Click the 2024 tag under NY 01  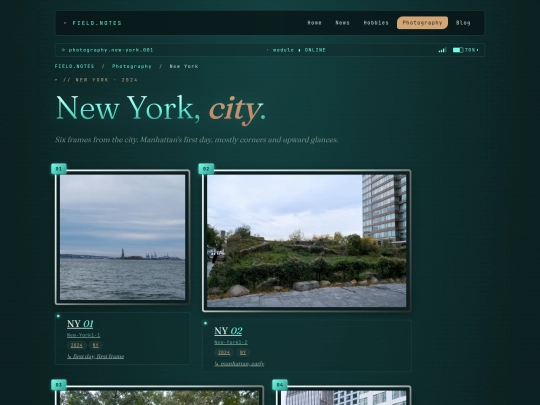click(76, 345)
